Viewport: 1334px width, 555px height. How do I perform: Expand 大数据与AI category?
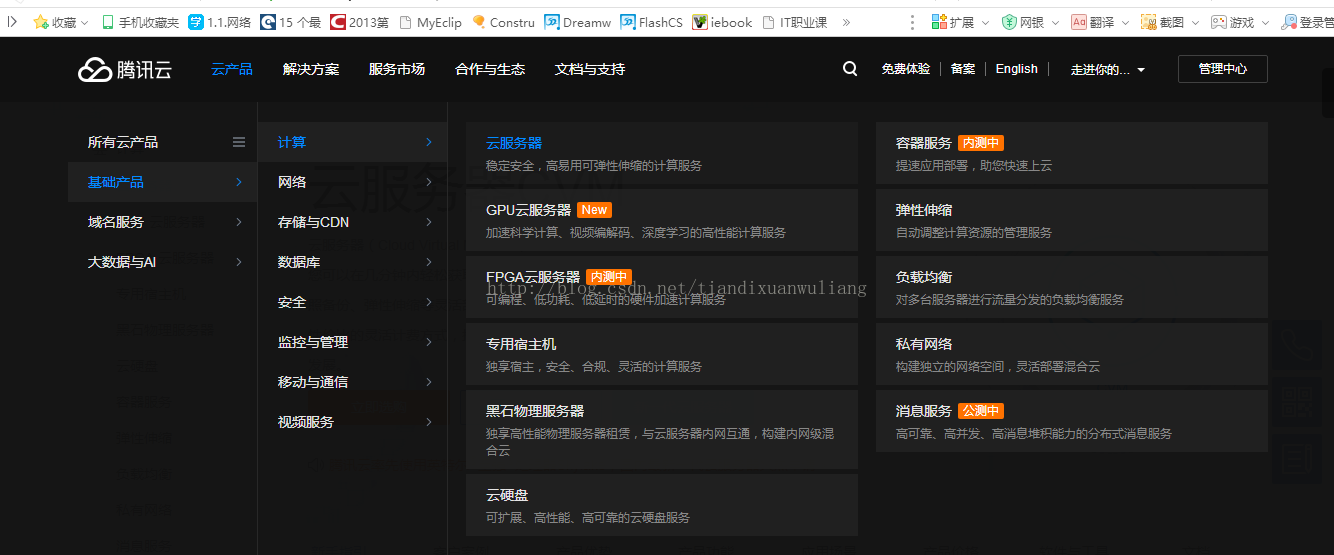pos(162,262)
